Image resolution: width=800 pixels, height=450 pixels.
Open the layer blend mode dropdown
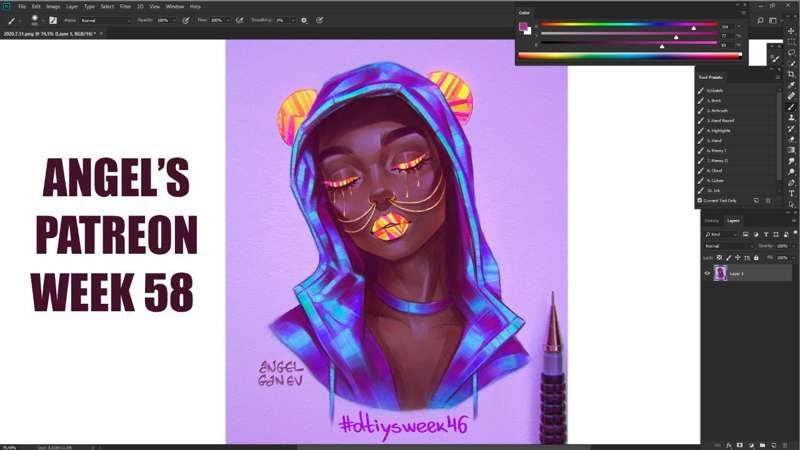[x=728, y=246]
